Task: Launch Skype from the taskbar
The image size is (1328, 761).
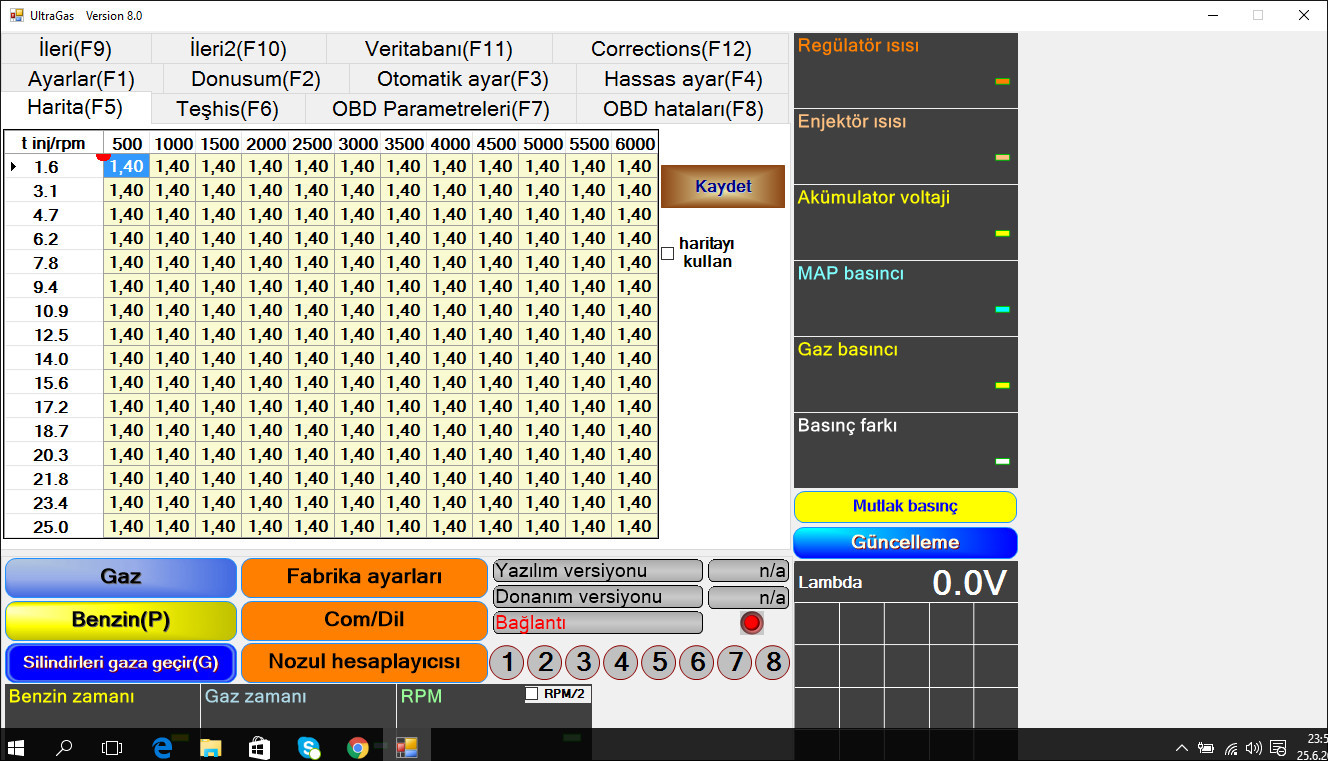Action: [308, 746]
